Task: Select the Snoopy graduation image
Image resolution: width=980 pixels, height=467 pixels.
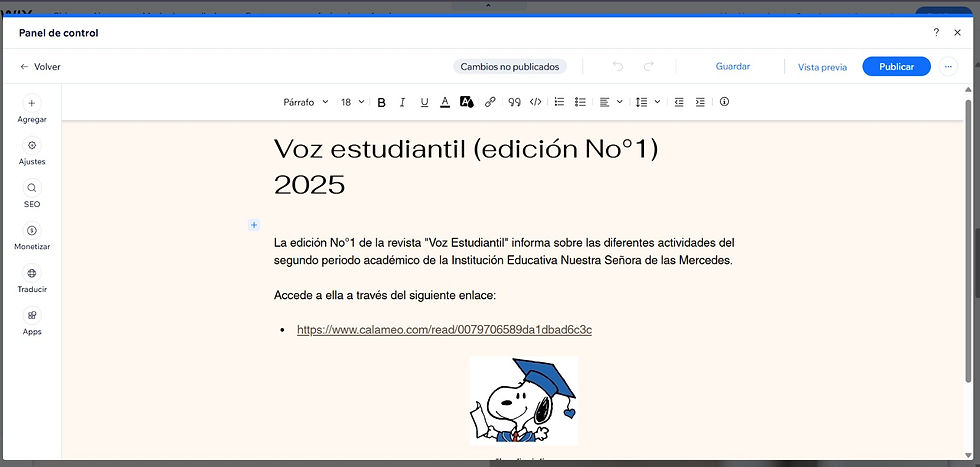Action: coord(524,400)
